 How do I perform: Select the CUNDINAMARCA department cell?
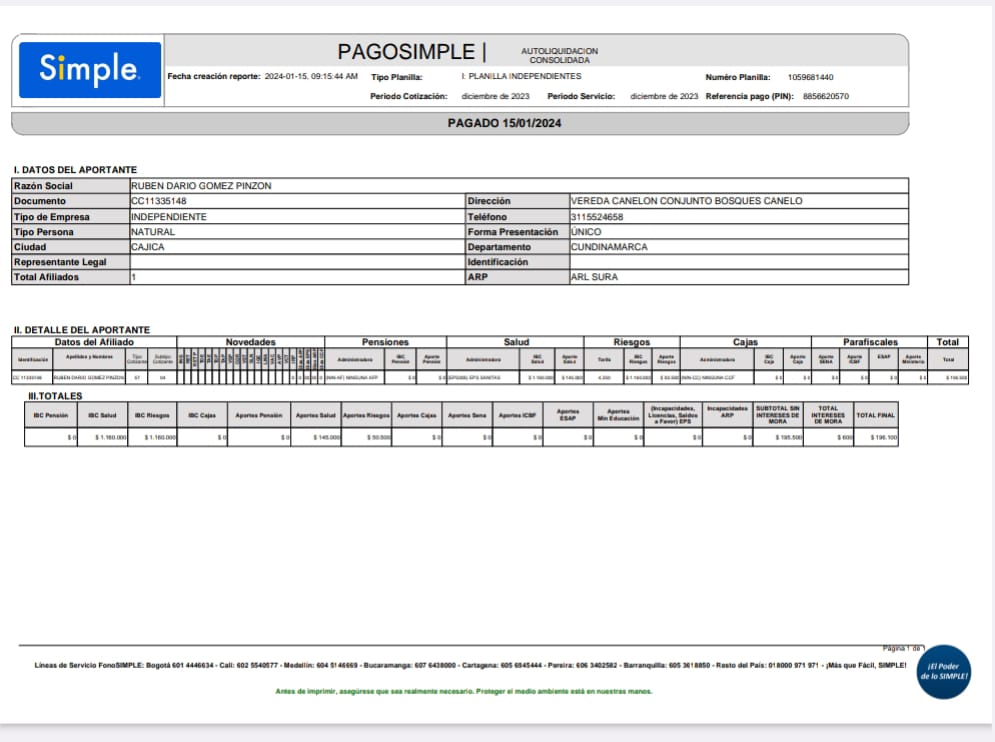coord(609,247)
